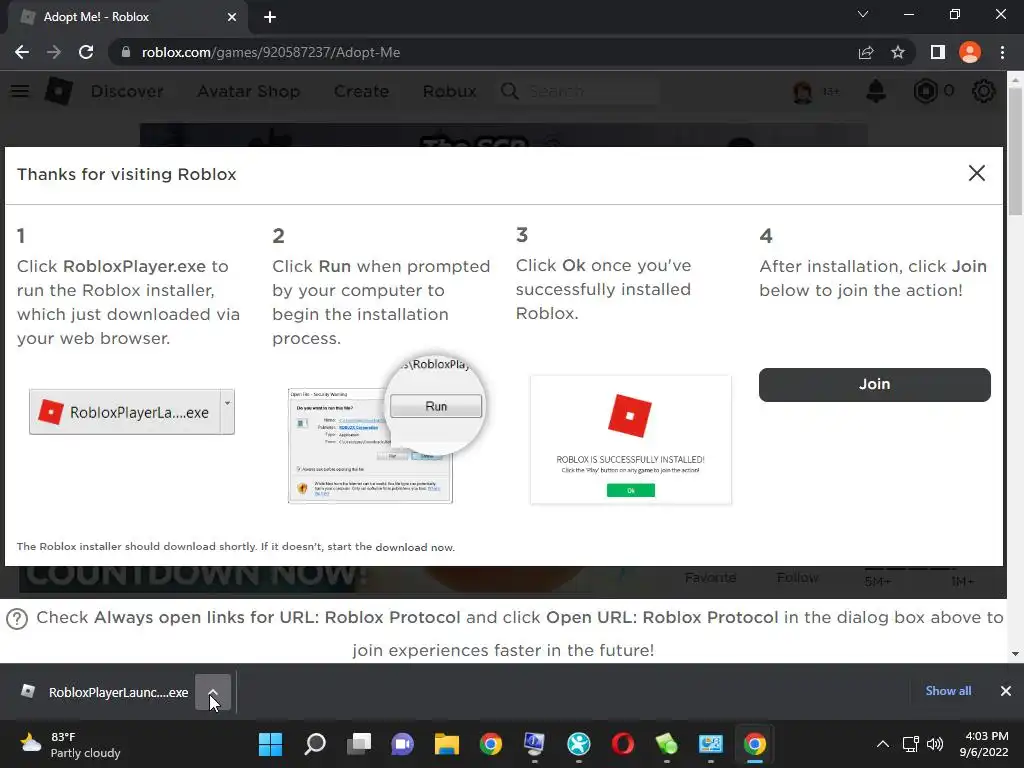Image resolution: width=1024 pixels, height=768 pixels.
Task: Close the Thanks for visiting Roblox dialog
Action: click(x=976, y=173)
